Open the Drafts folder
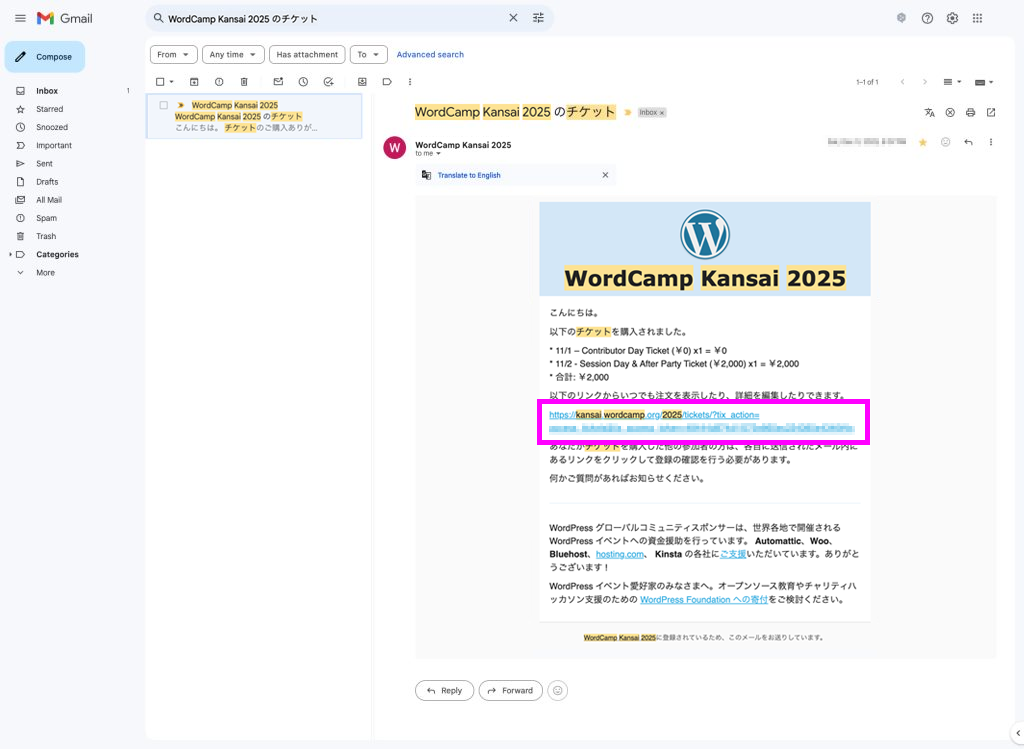The width and height of the screenshot is (1024, 749). pyautogui.click(x=47, y=182)
